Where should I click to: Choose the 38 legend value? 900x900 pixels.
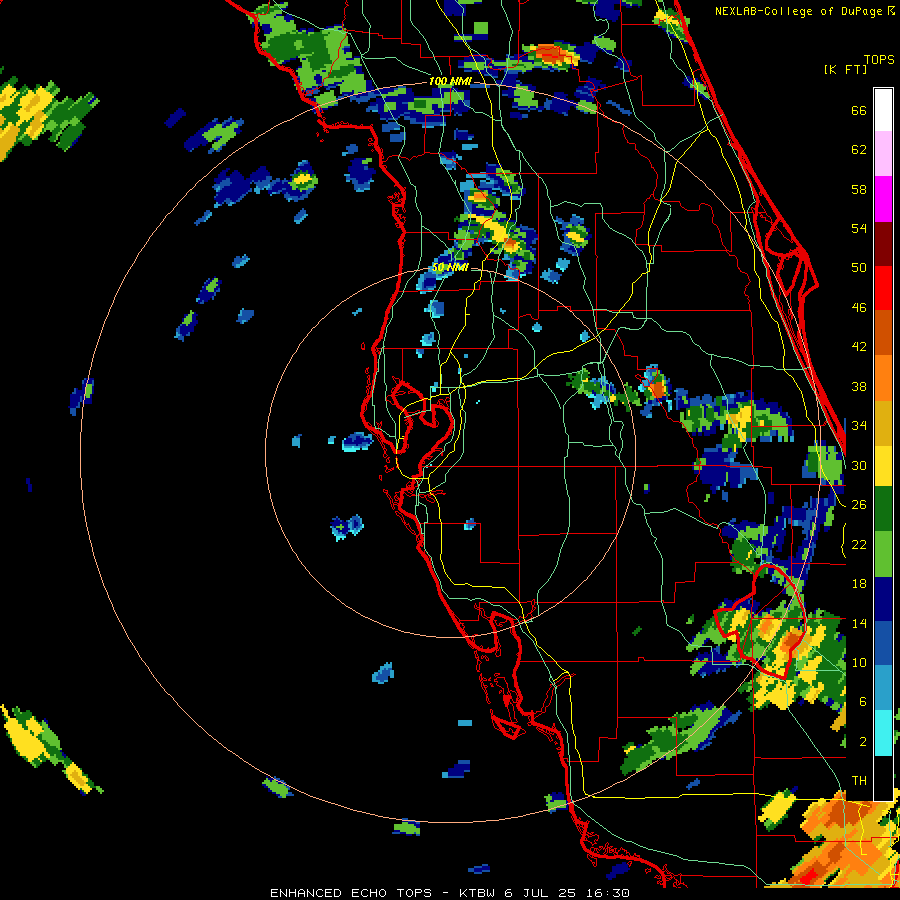(x=859, y=387)
